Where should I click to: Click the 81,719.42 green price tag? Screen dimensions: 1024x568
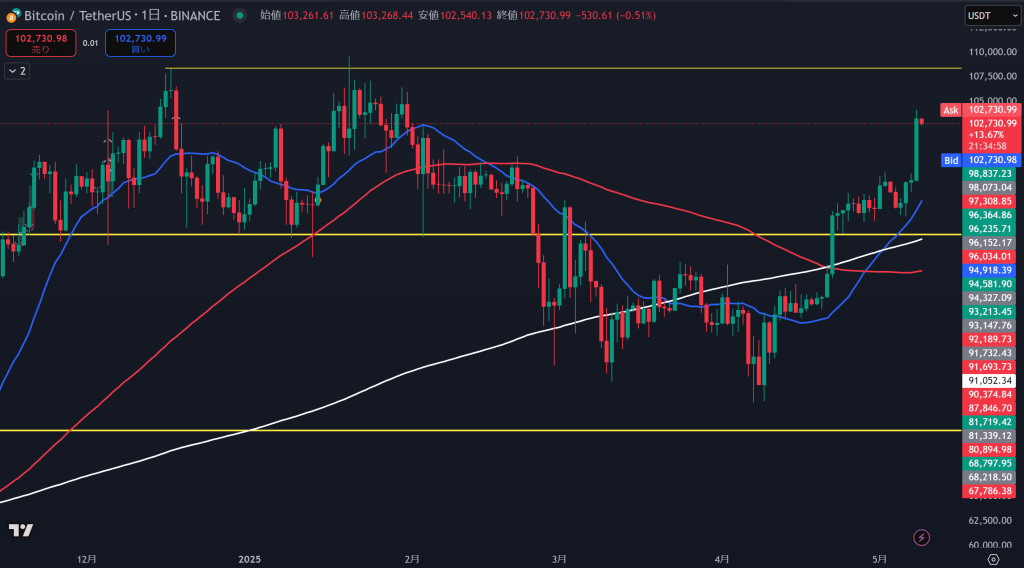[x=991, y=422]
